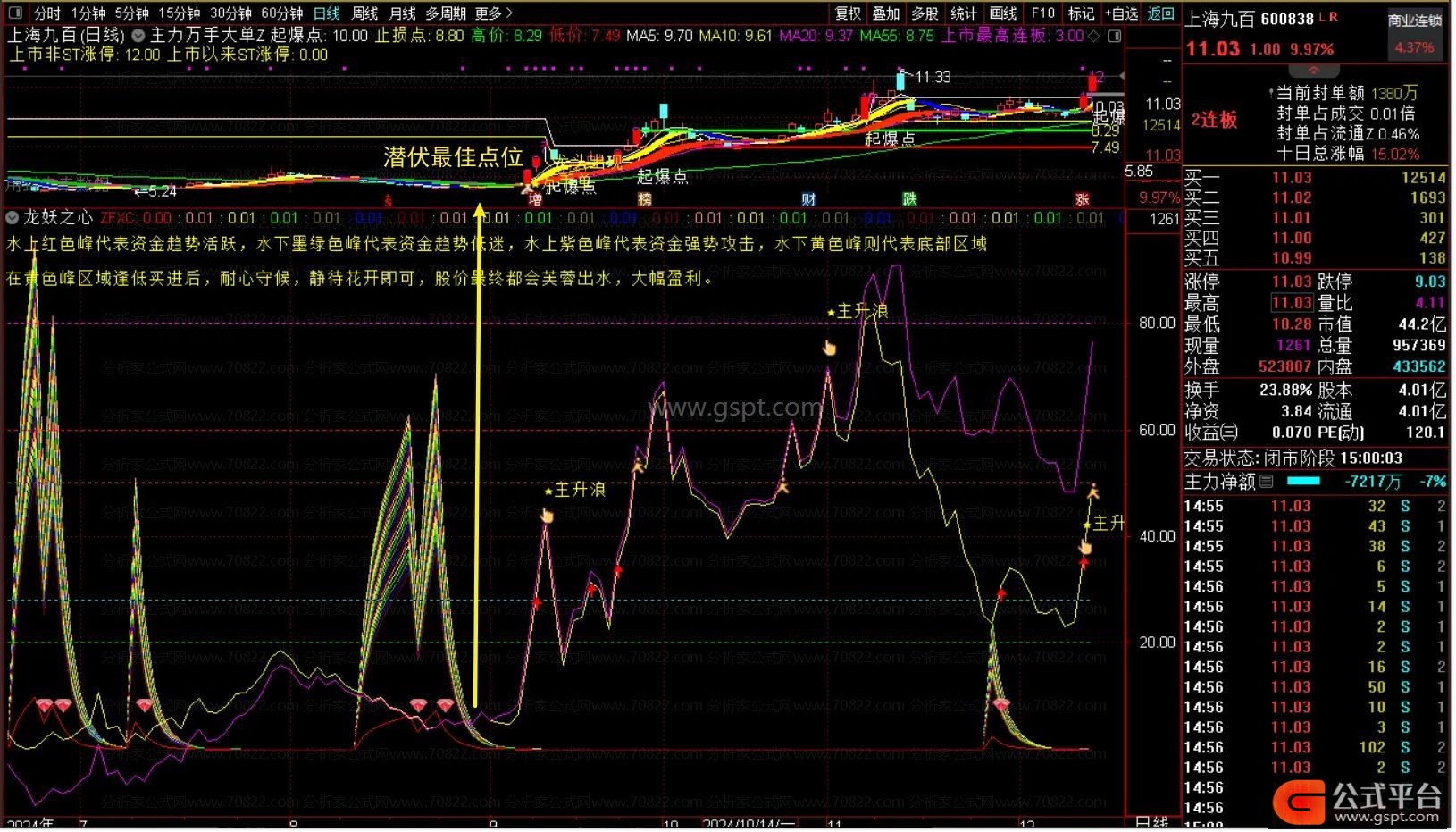Click the 日线 label at chart bottom-right

(1151, 823)
